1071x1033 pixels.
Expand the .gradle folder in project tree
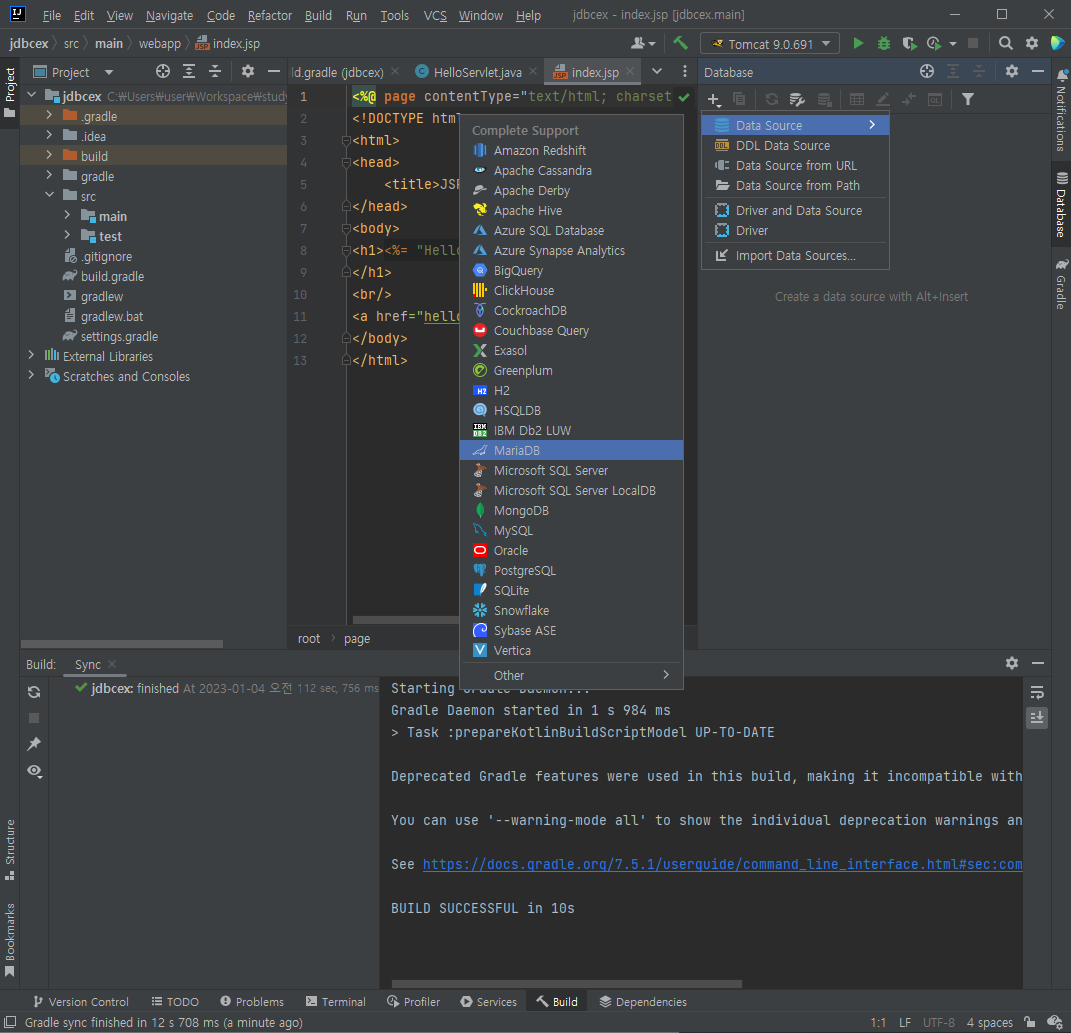49,115
